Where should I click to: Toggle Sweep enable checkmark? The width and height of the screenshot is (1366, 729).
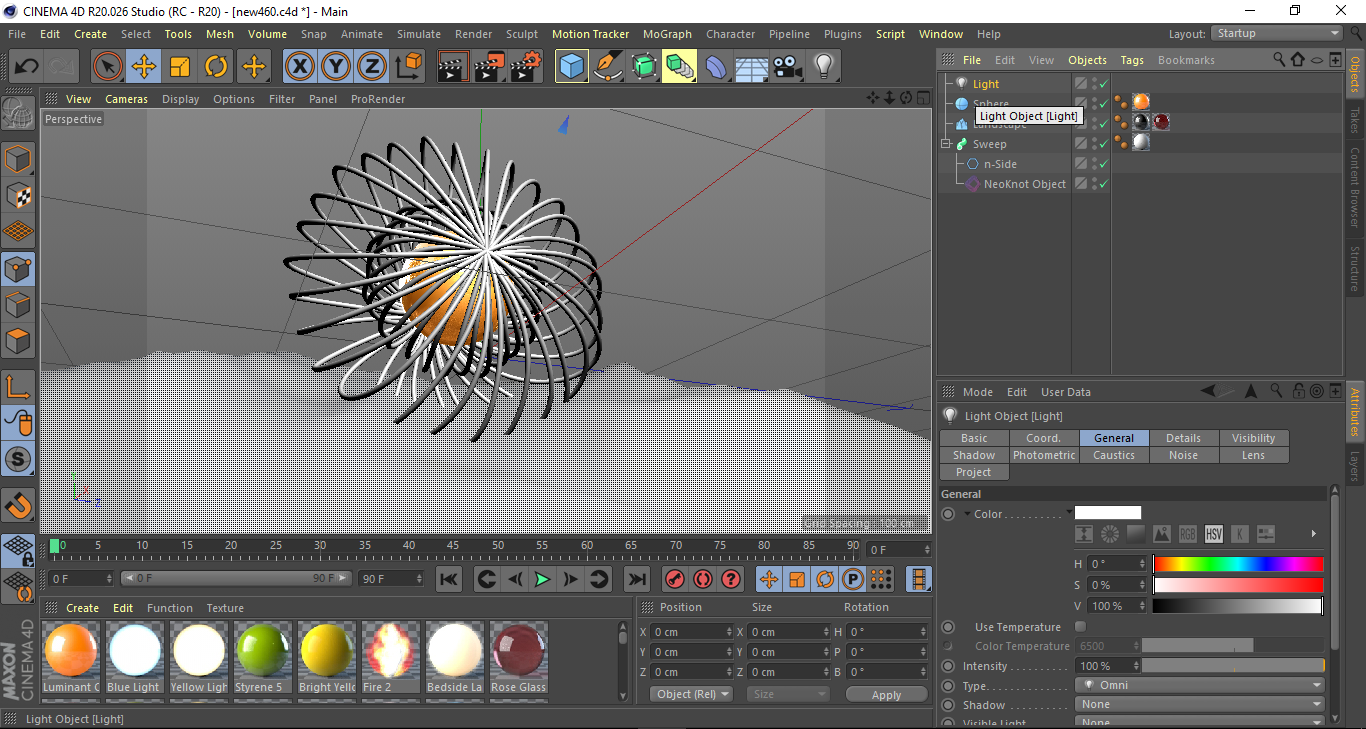coord(1104,144)
